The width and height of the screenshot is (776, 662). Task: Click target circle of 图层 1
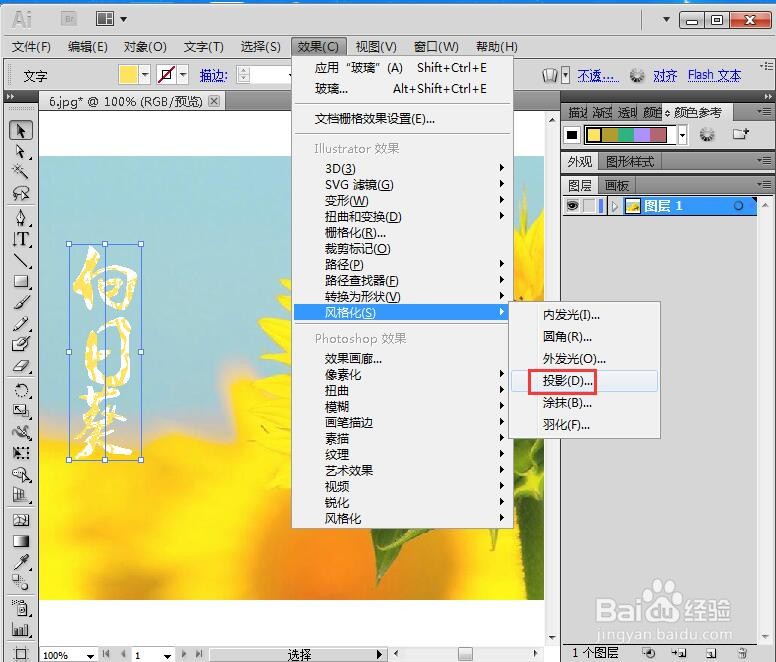coord(738,206)
